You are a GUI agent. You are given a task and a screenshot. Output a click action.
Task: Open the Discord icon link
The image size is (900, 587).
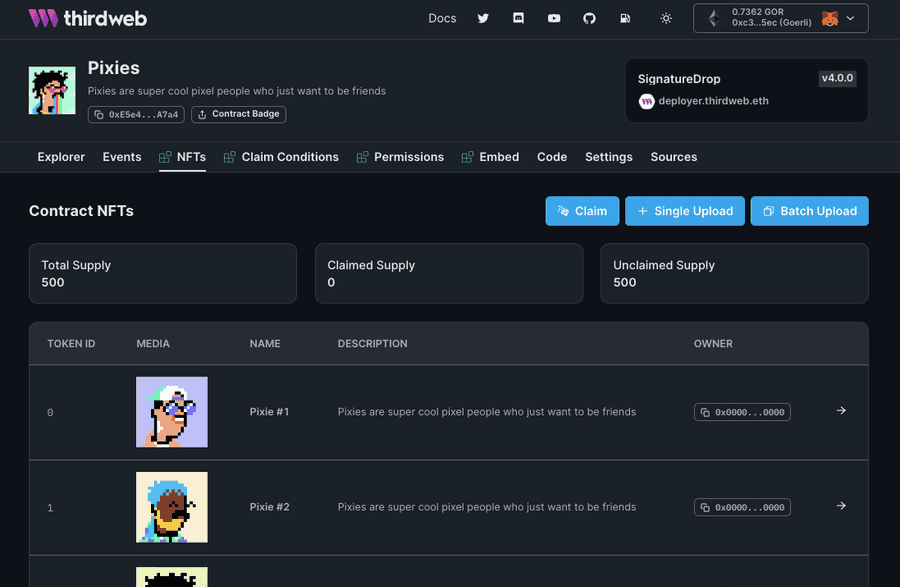coord(518,18)
